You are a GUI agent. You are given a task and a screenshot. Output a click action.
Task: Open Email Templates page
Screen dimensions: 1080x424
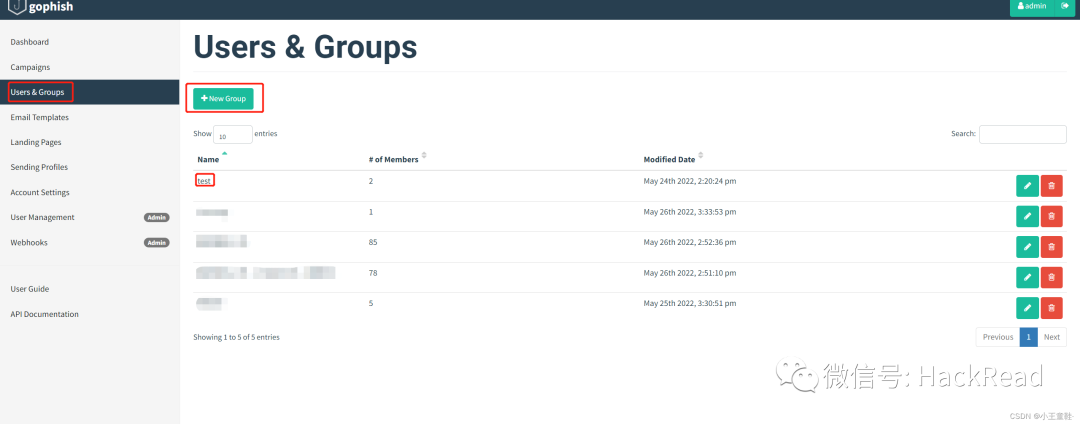(x=40, y=117)
